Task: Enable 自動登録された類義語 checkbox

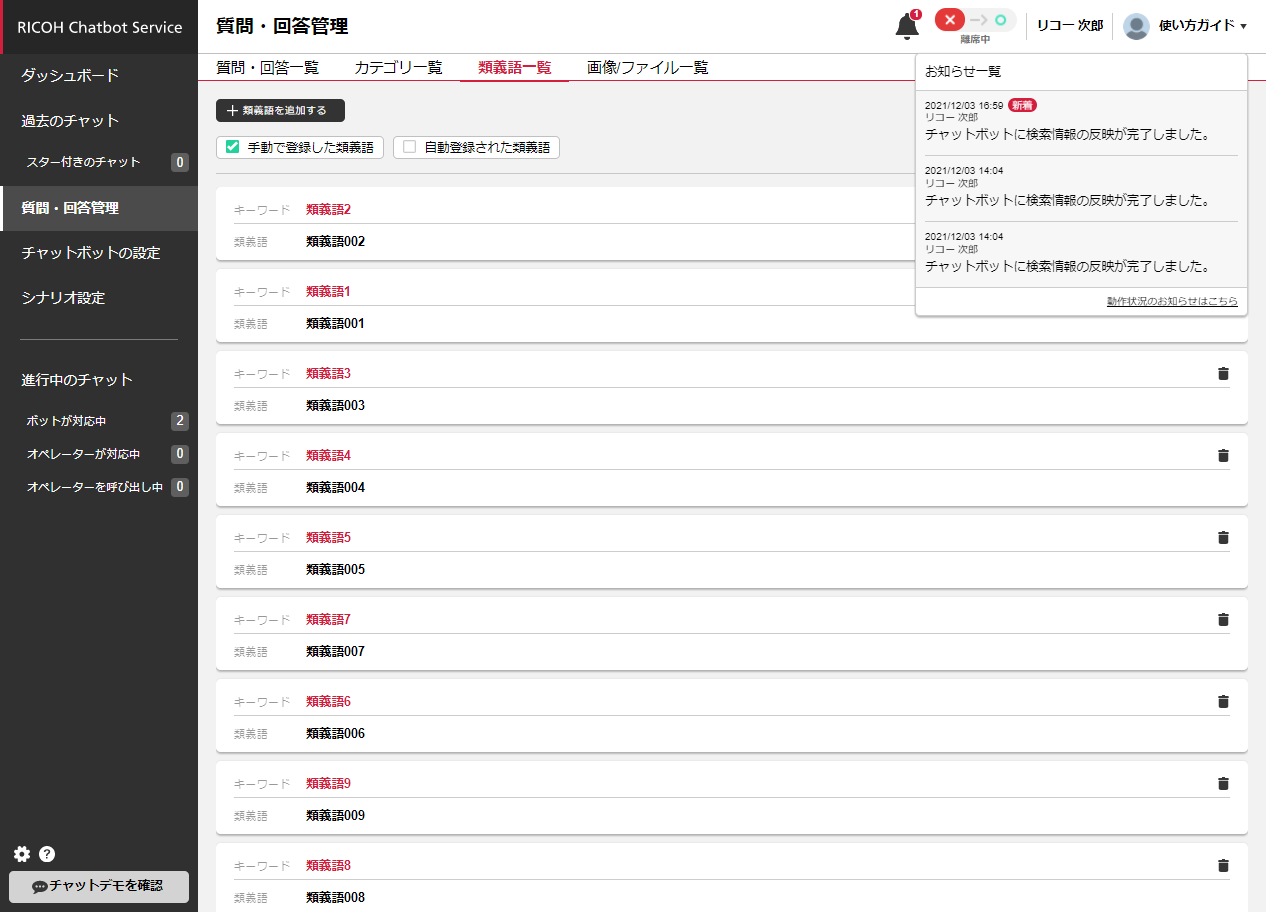Action: tap(409, 147)
